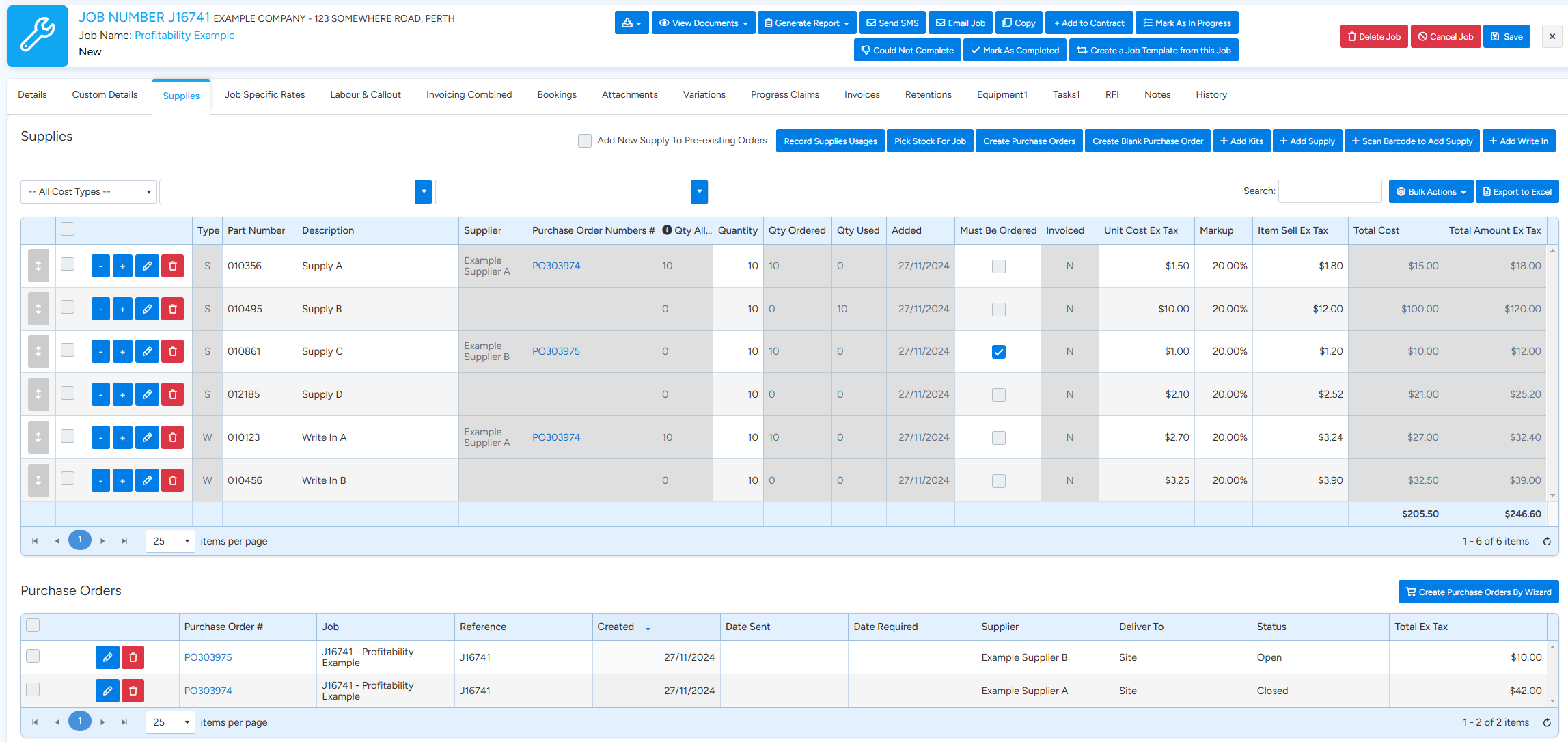The height and width of the screenshot is (742, 1568).
Task: Expand the Bulk Actions dropdown
Action: (1431, 192)
